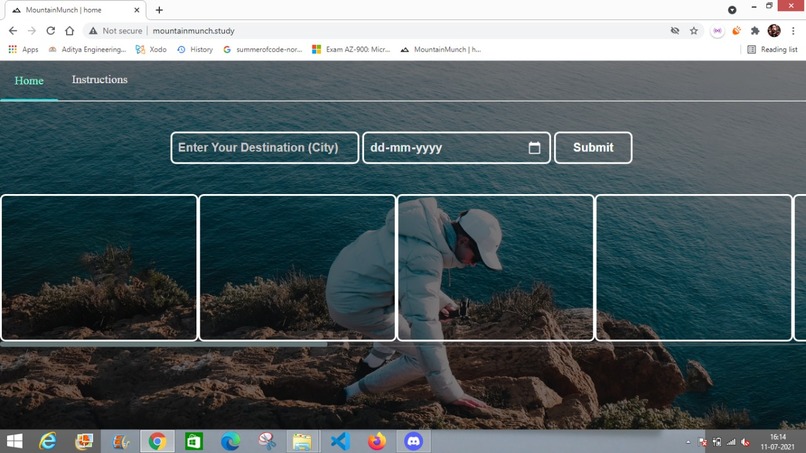Open the Xodo bookmark

point(151,49)
